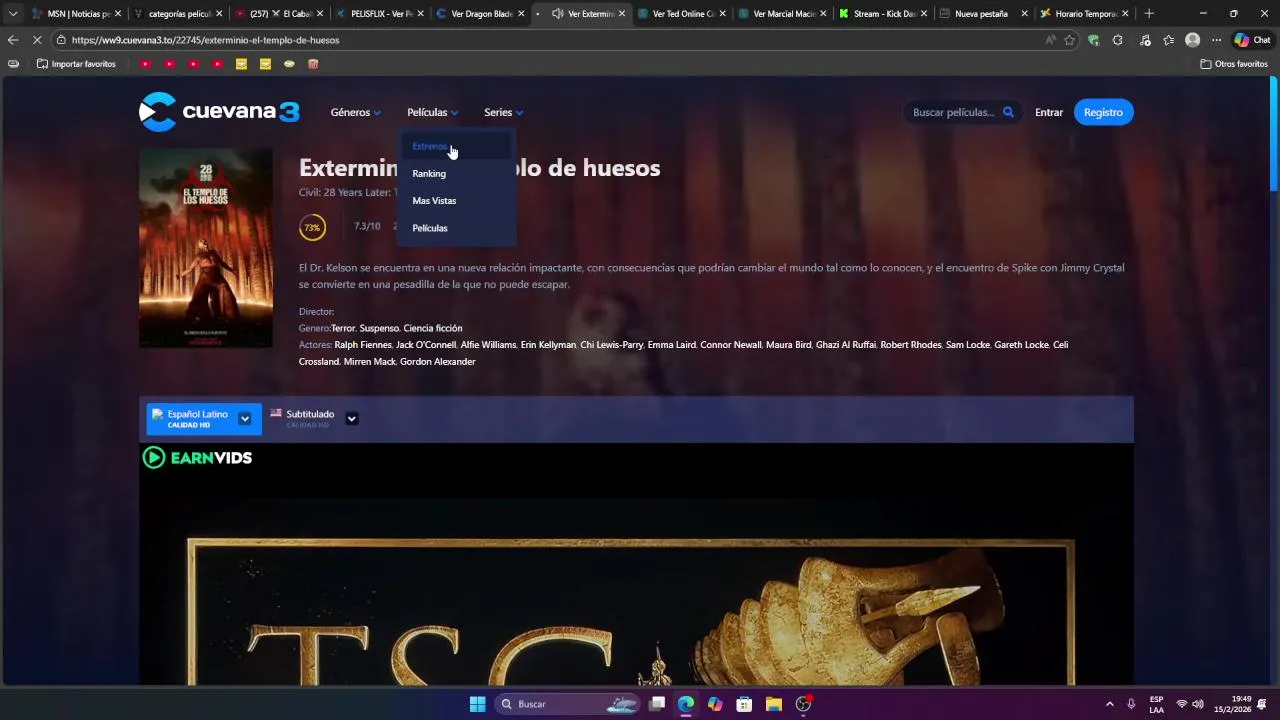Click the taskbar Buscar search box
1280x720 pixels.
[x=568, y=704]
